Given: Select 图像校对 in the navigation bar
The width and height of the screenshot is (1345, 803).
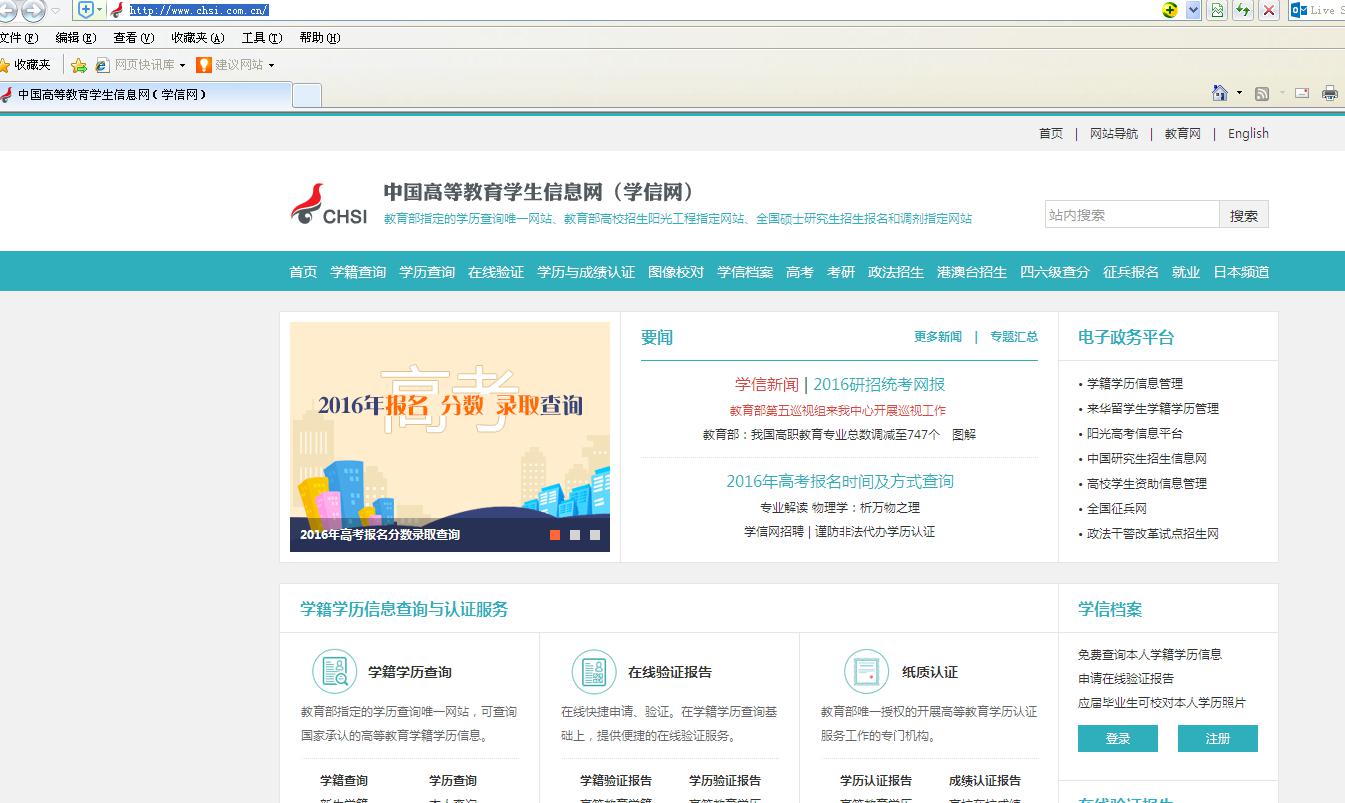Looking at the screenshot, I should [676, 272].
